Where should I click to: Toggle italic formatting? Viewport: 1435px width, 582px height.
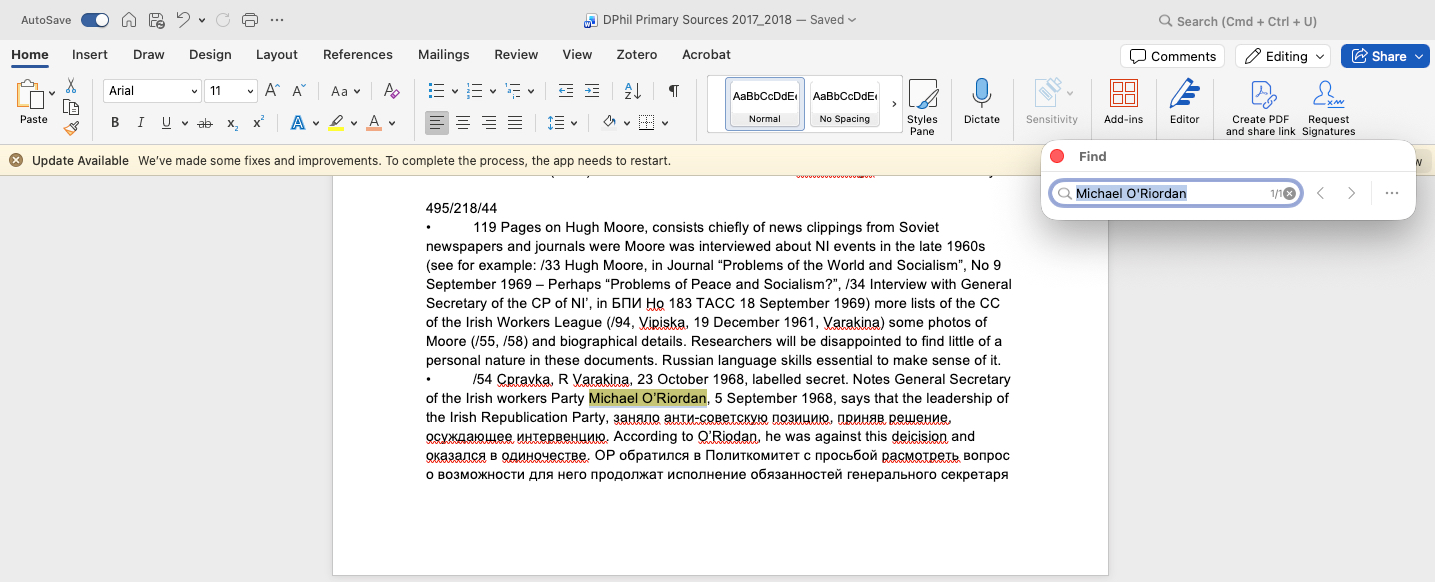(140, 123)
